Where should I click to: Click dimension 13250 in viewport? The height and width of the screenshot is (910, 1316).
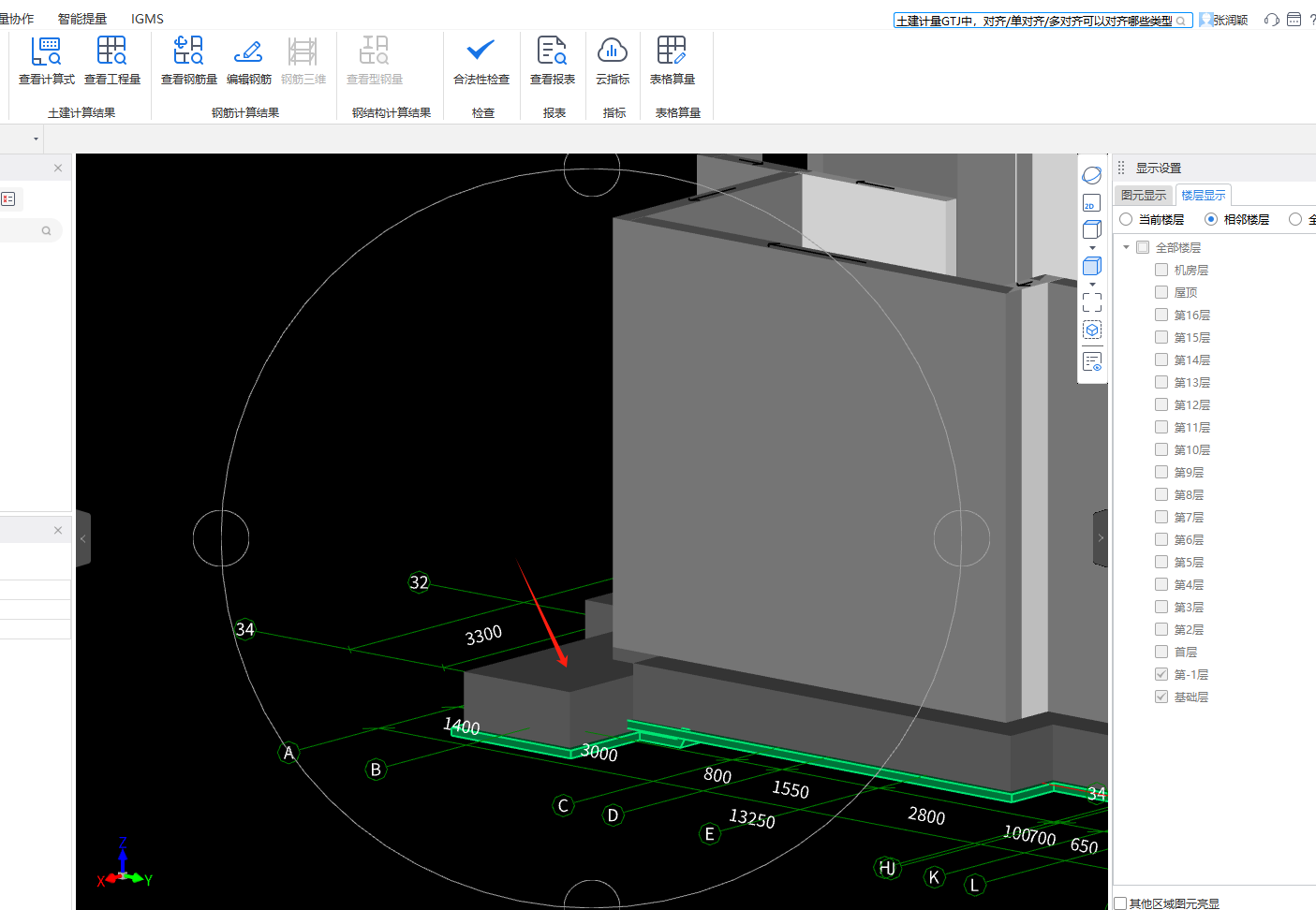coord(752,819)
